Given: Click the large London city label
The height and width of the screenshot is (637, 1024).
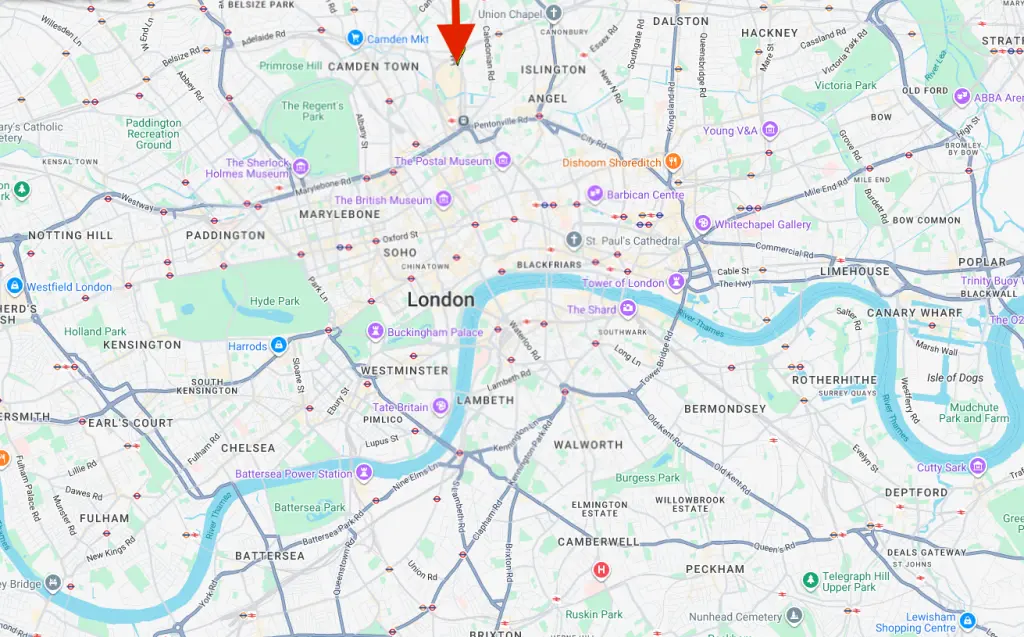Looking at the screenshot, I should pos(441,300).
